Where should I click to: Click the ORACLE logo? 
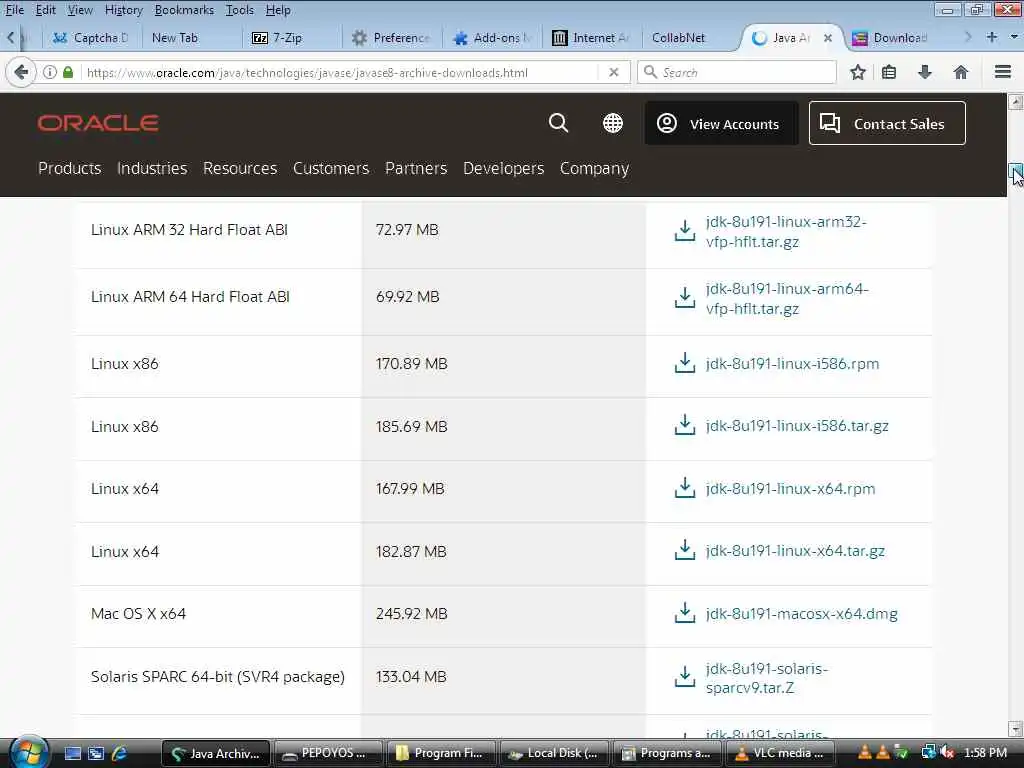click(x=98, y=123)
